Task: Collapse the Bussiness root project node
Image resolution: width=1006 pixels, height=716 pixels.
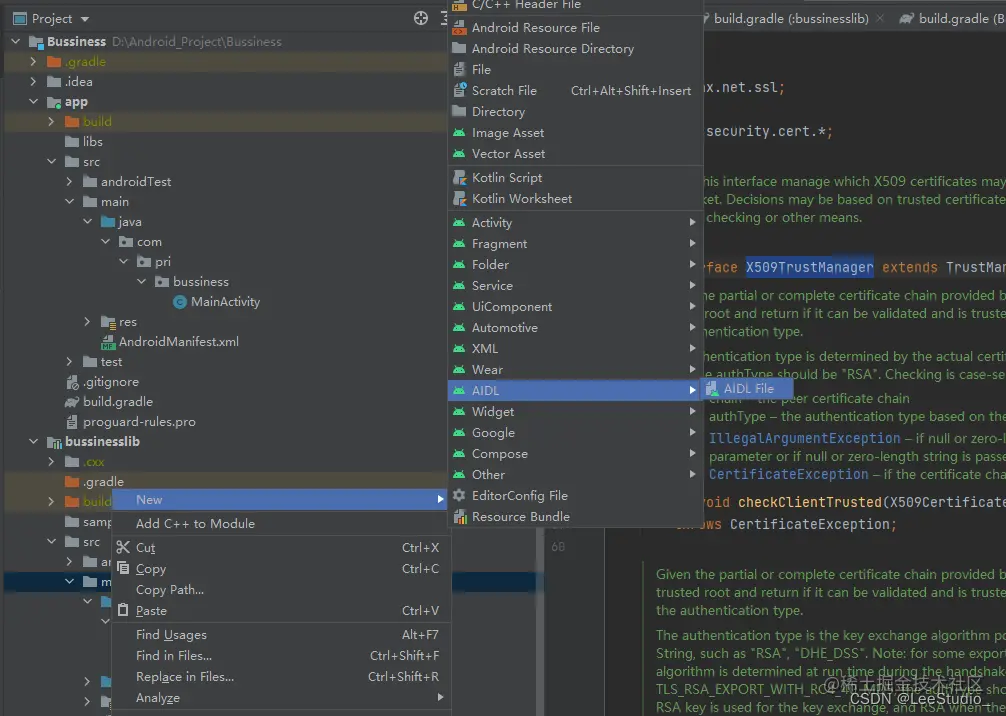Action: [x=16, y=41]
